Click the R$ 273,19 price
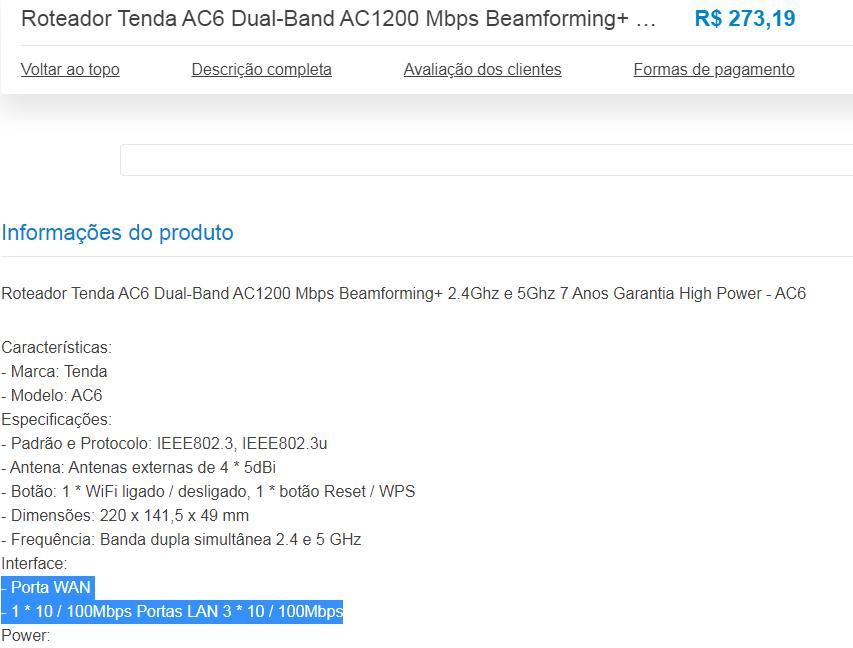The height and width of the screenshot is (648, 853). (x=745, y=18)
